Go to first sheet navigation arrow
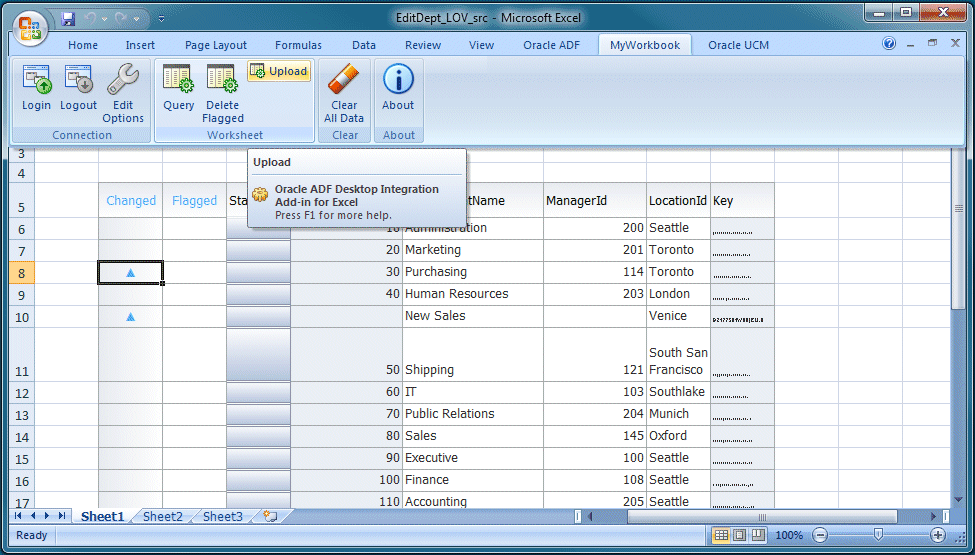The image size is (975, 555). coord(17,516)
